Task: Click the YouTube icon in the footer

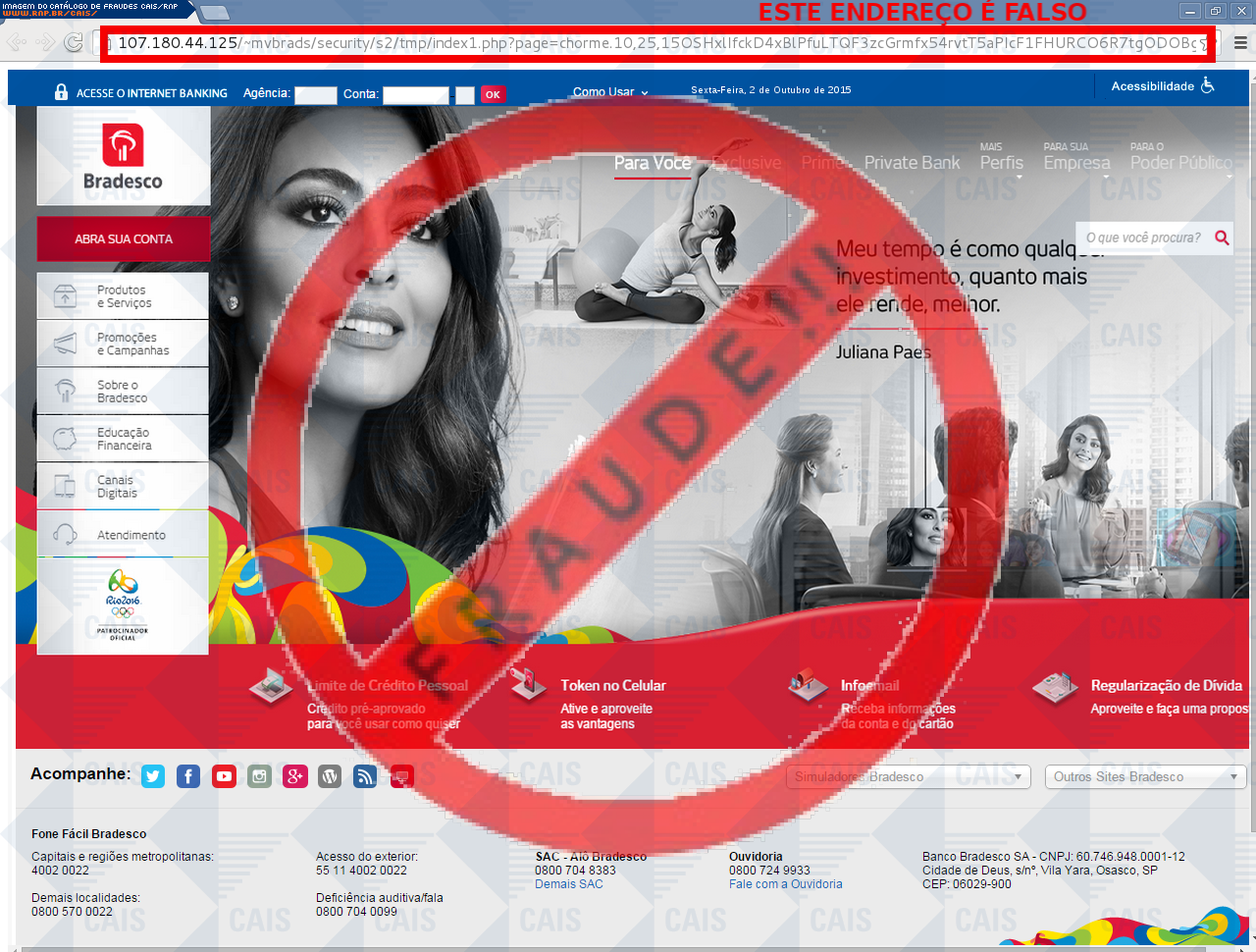Action: tap(224, 776)
